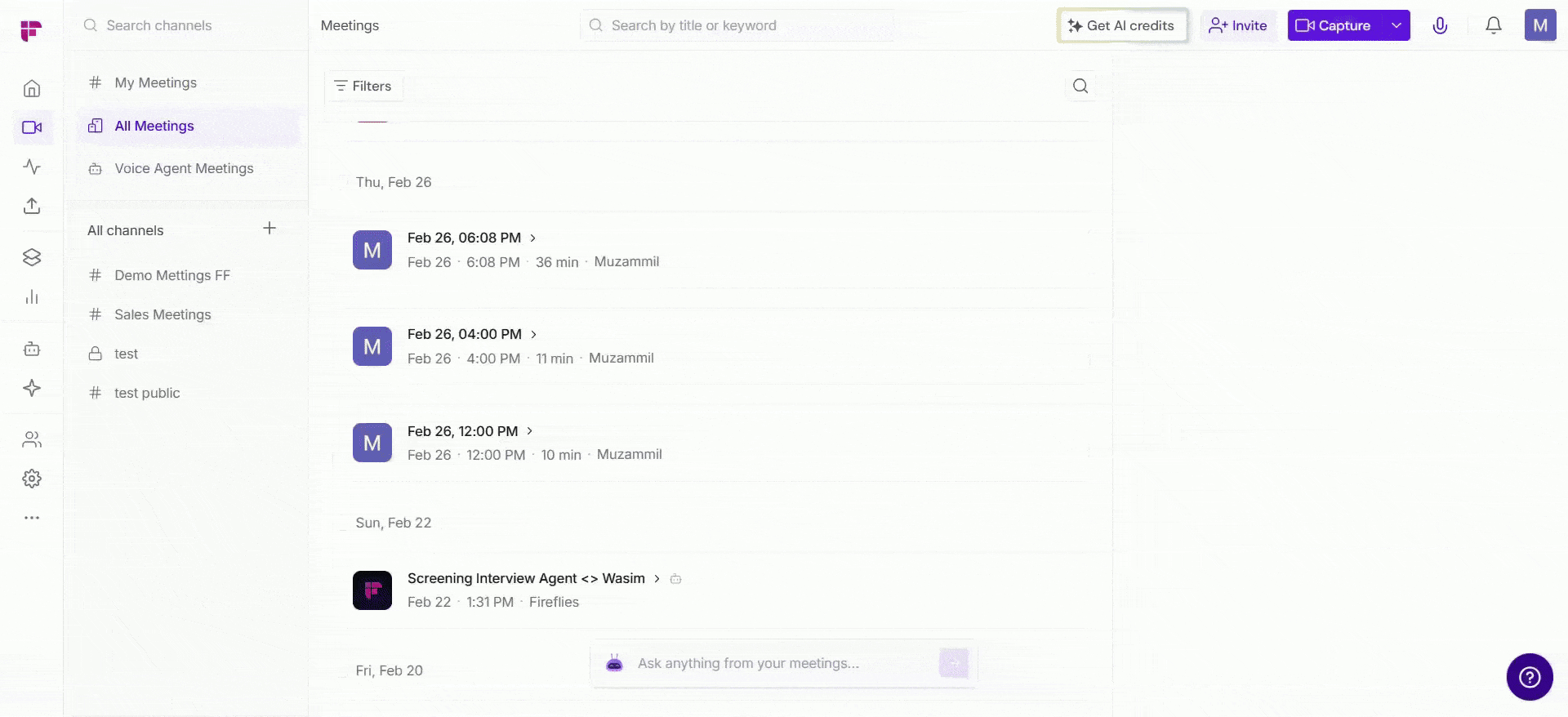Click the Fireflies host label on Feb 22 meeting
Viewport: 1568px width, 717px height.
(554, 602)
